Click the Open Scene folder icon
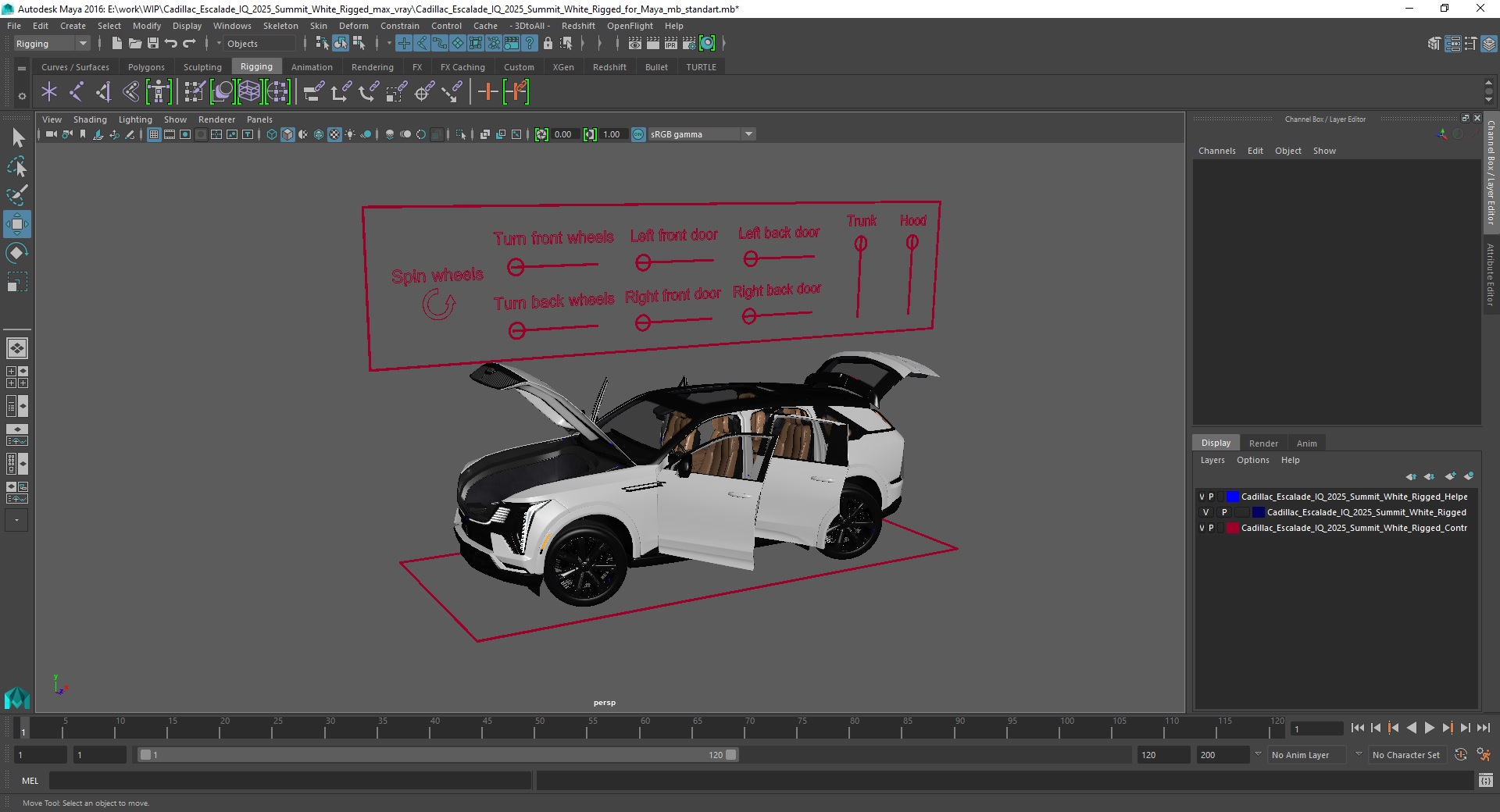The height and width of the screenshot is (812, 1500). coord(134,44)
